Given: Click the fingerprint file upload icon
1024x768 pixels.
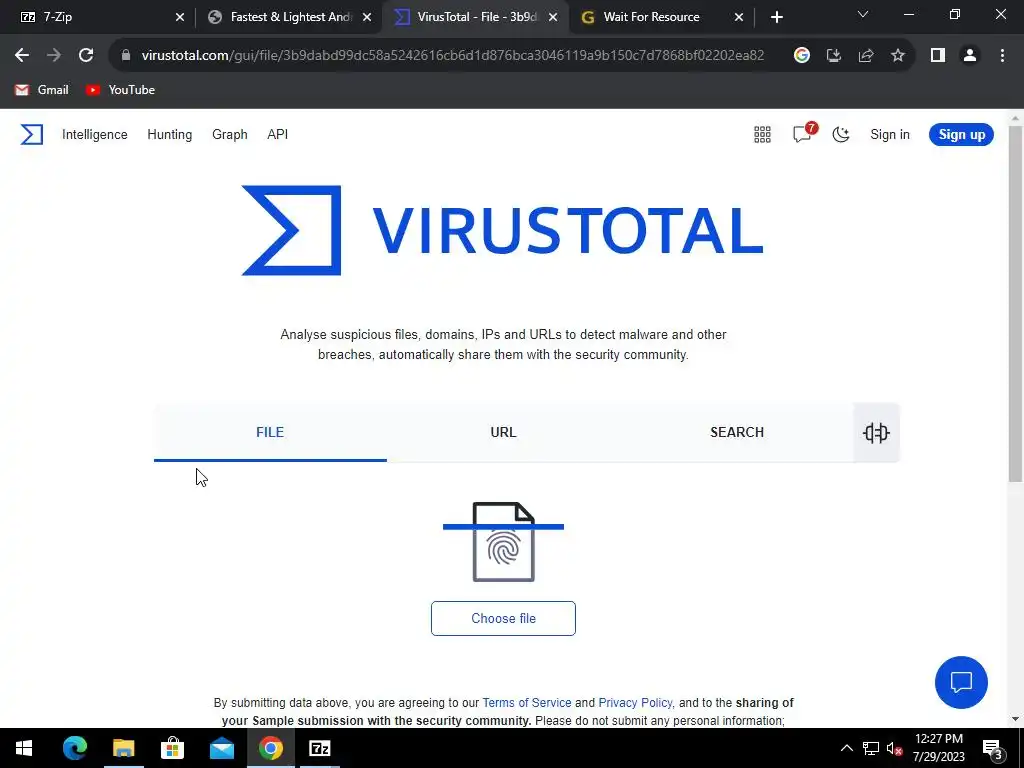Looking at the screenshot, I should (x=504, y=541).
